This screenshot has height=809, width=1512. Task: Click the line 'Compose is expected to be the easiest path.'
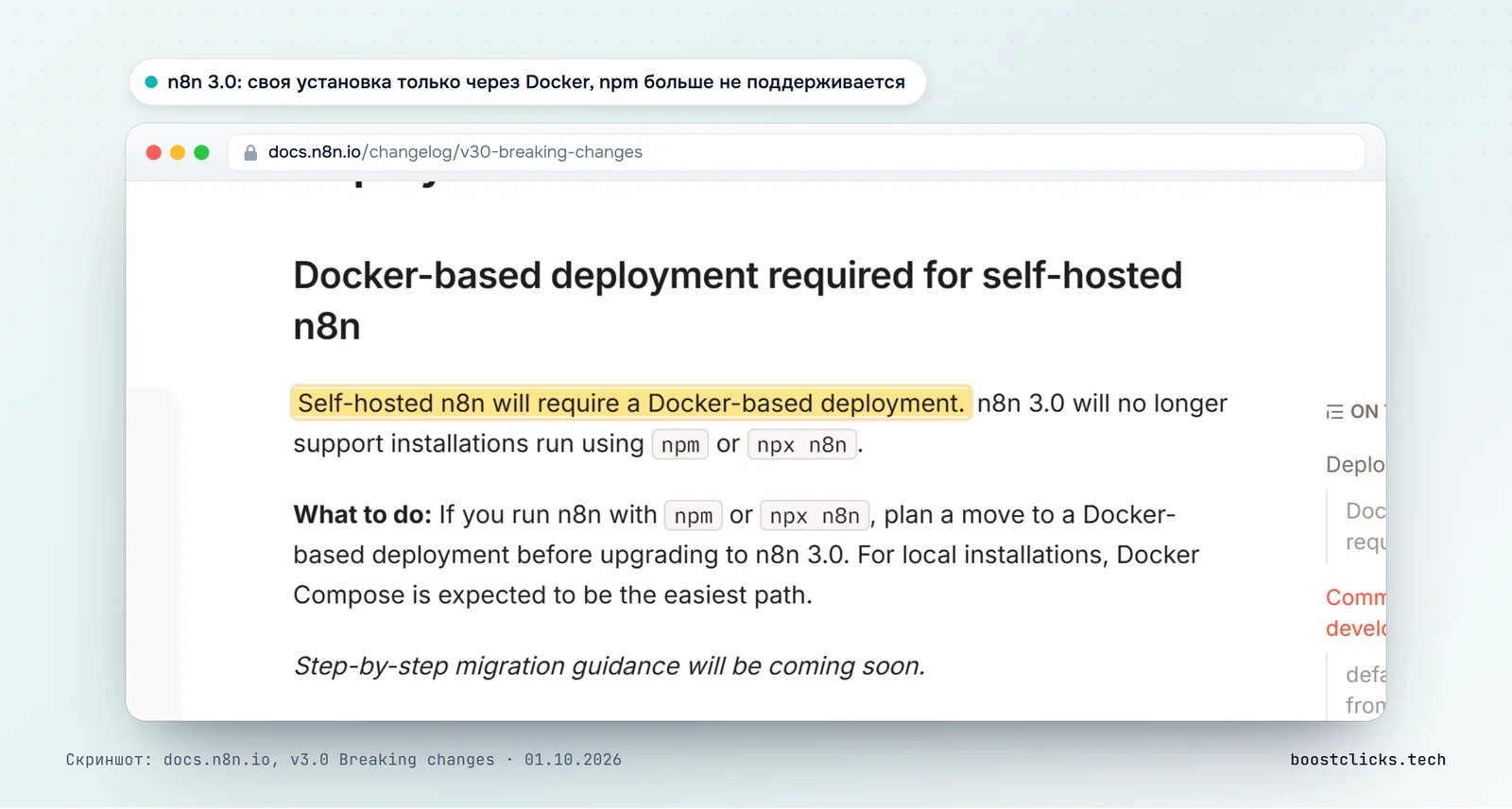point(553,595)
